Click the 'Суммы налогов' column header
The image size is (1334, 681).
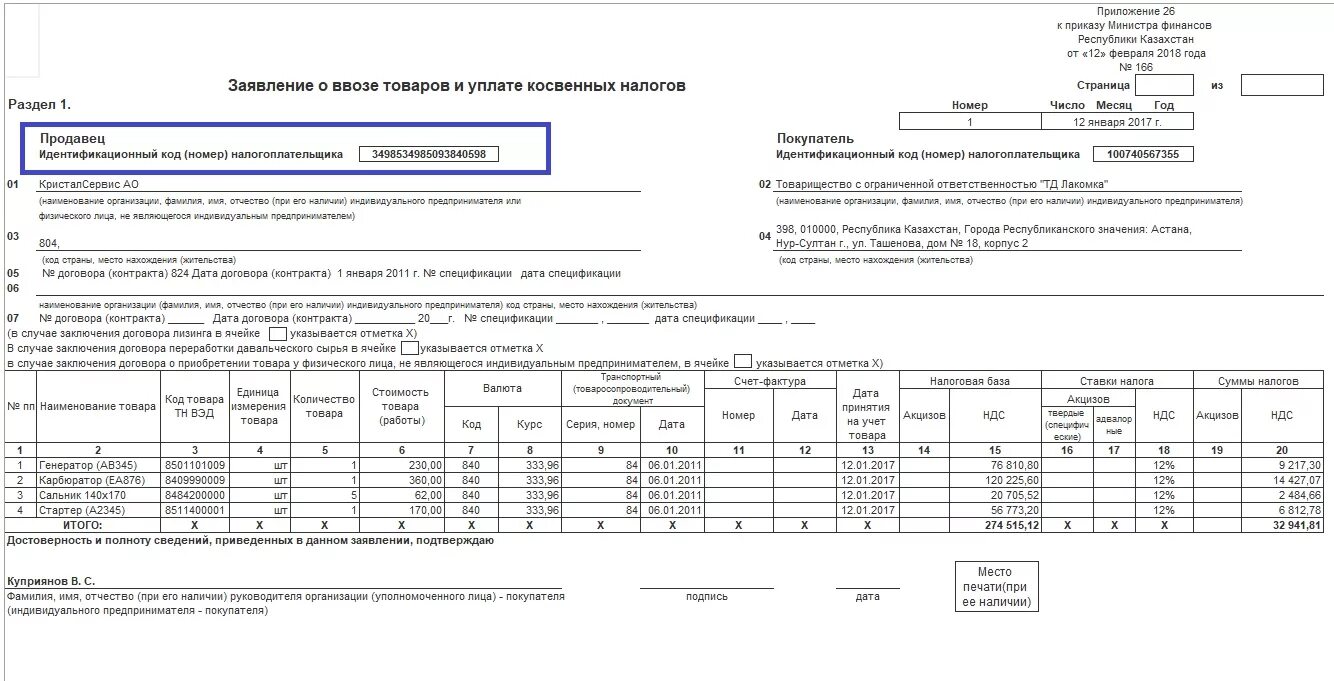pyautogui.click(x=1258, y=381)
